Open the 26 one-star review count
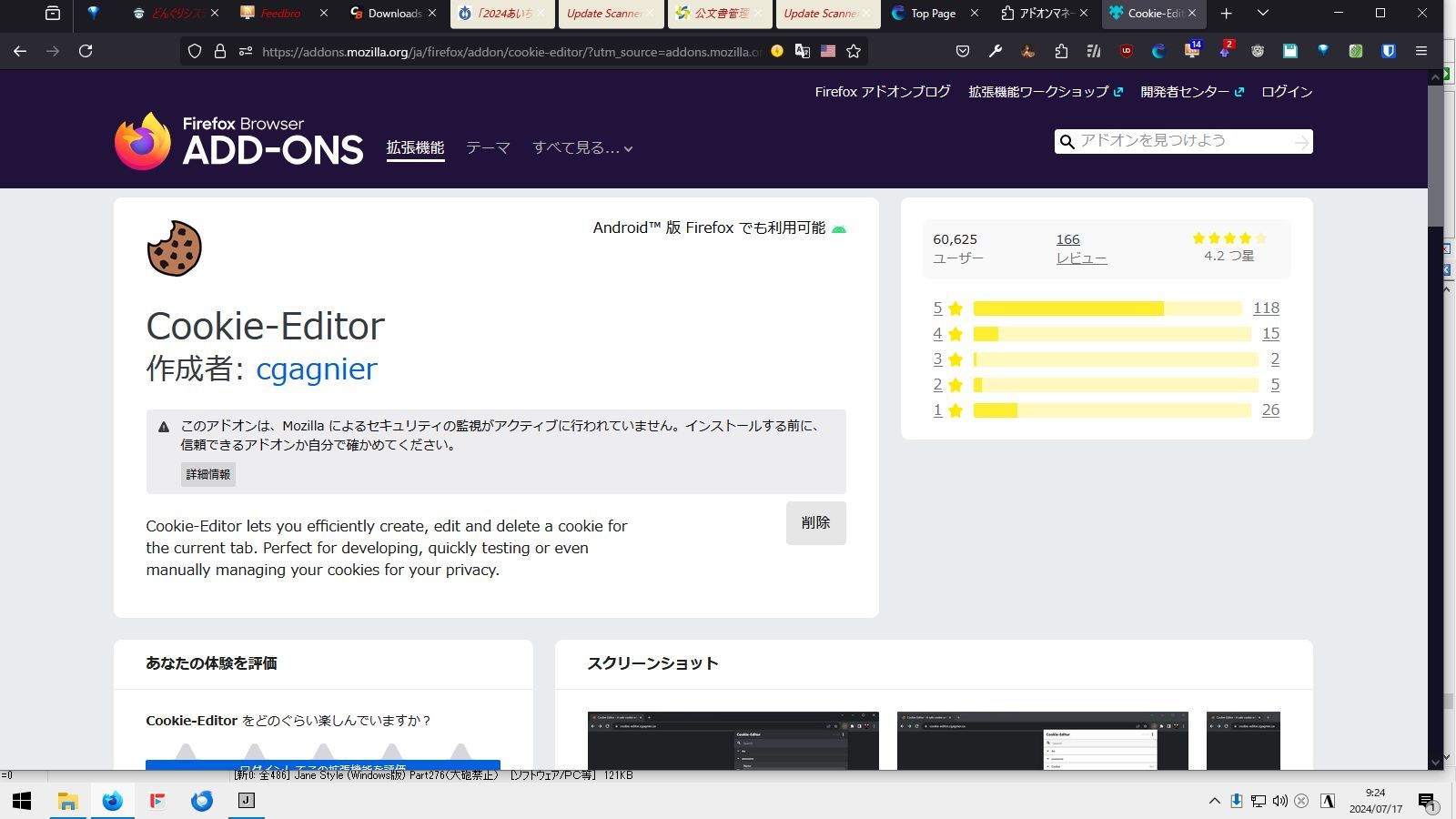Image resolution: width=1456 pixels, height=819 pixels. pyautogui.click(x=1270, y=410)
